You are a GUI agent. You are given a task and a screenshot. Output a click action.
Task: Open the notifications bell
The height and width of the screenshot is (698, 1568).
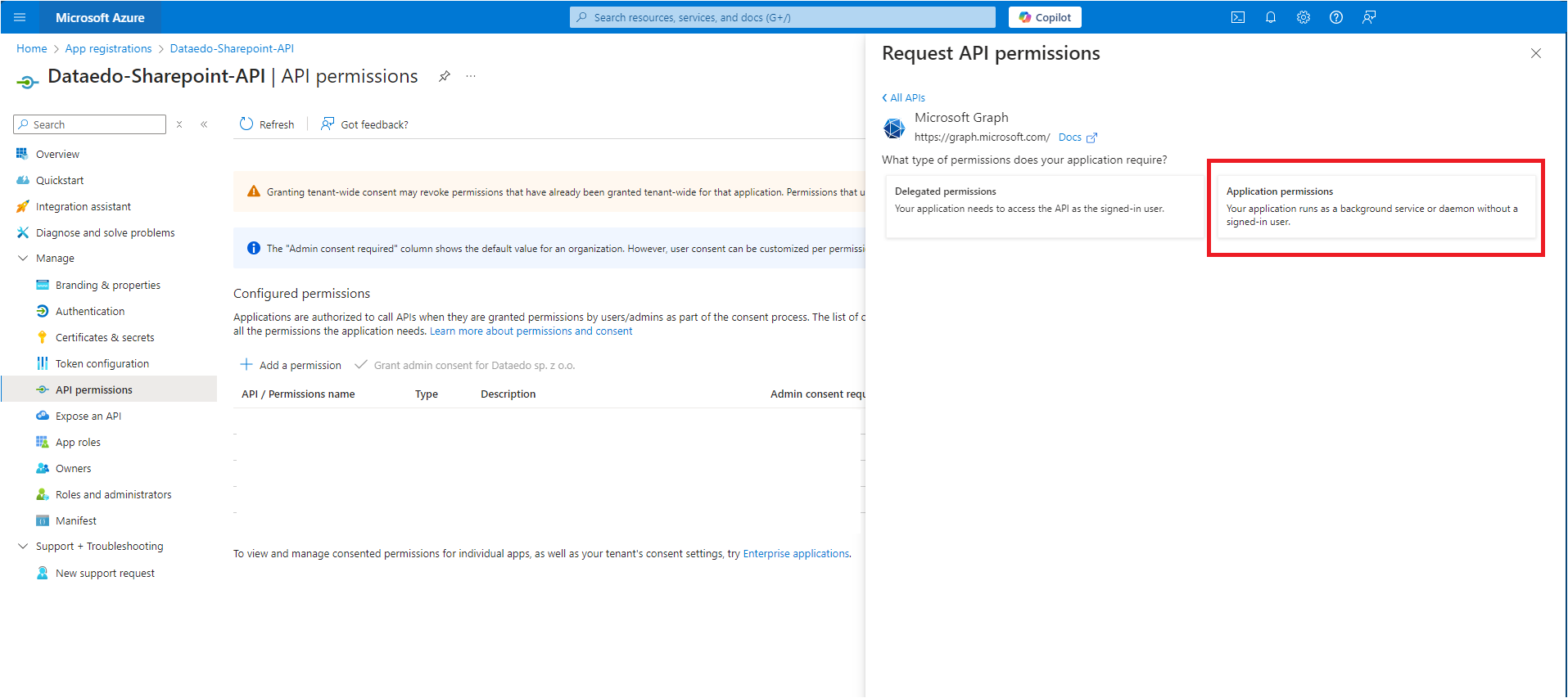tap(1271, 17)
